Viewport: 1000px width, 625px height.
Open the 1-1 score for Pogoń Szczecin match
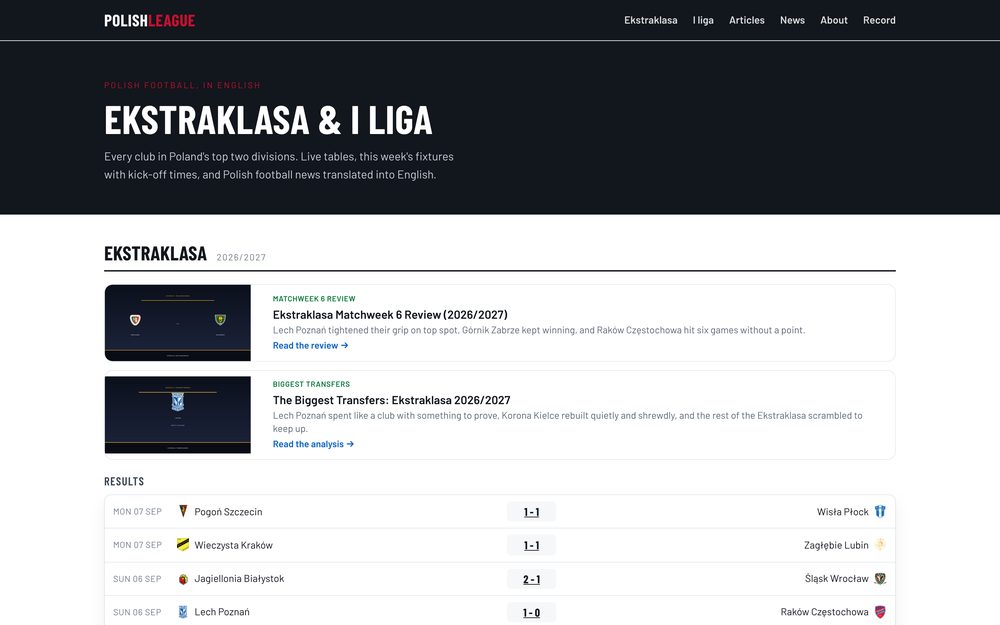click(531, 511)
